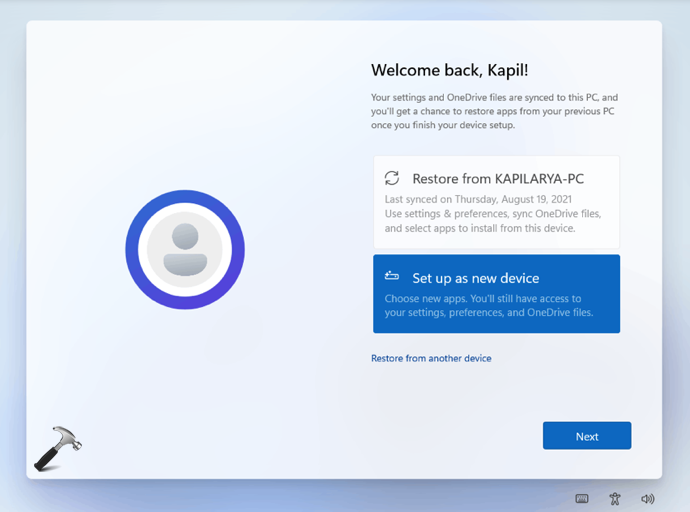The width and height of the screenshot is (690, 512).
Task: Click the device icon beside Set up as new device
Action: (x=392, y=277)
